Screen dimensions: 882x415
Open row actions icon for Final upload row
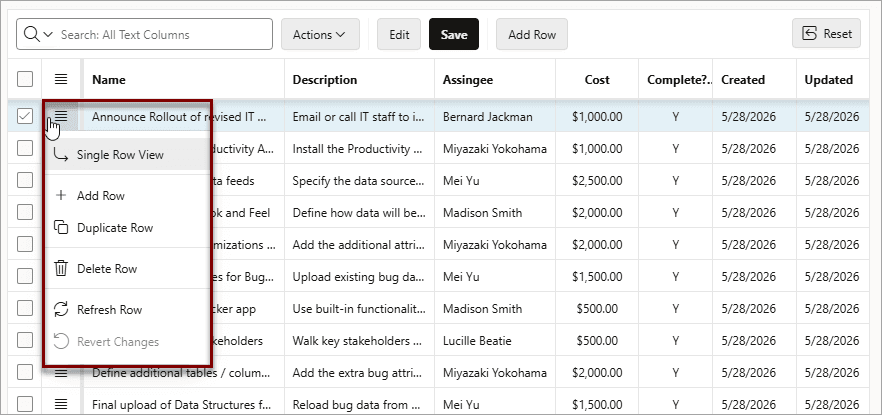pos(61,404)
